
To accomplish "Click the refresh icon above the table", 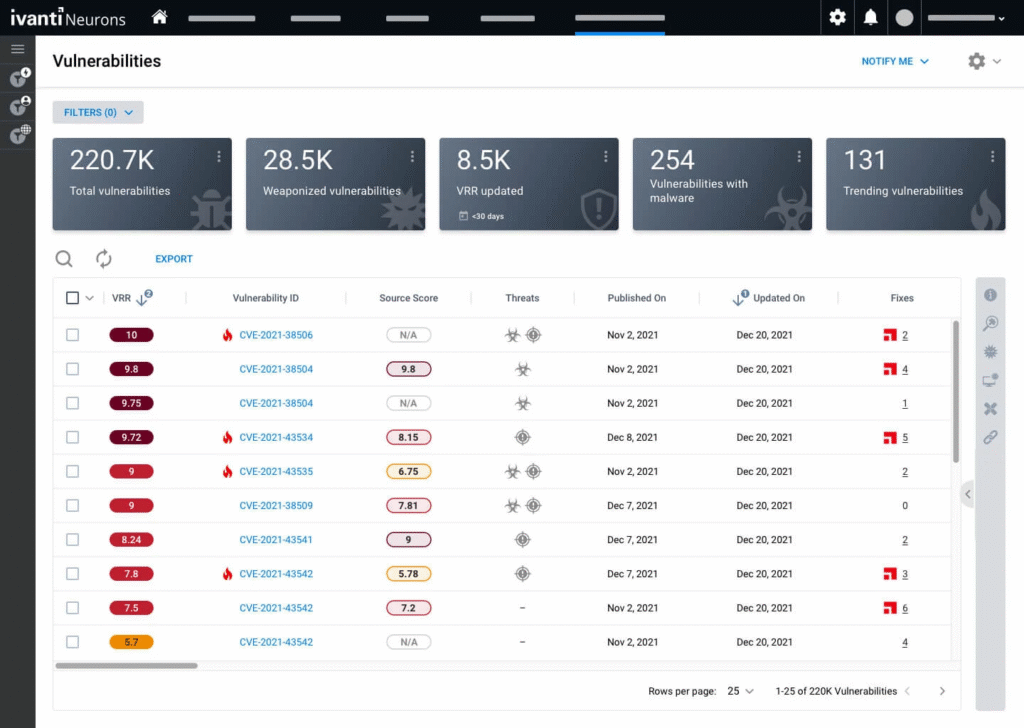I will 104,259.
